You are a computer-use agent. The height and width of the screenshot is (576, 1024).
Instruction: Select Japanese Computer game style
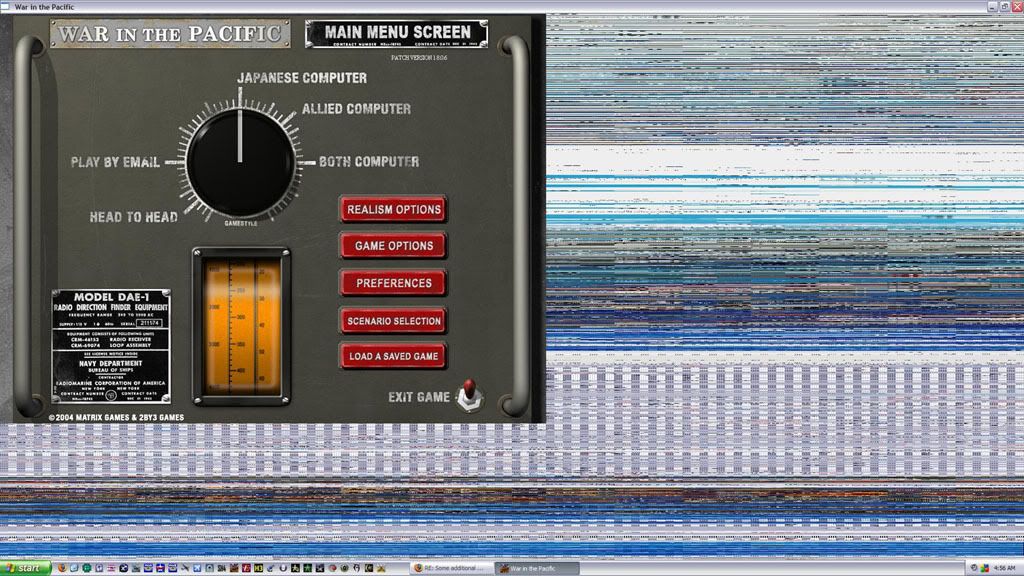point(302,78)
